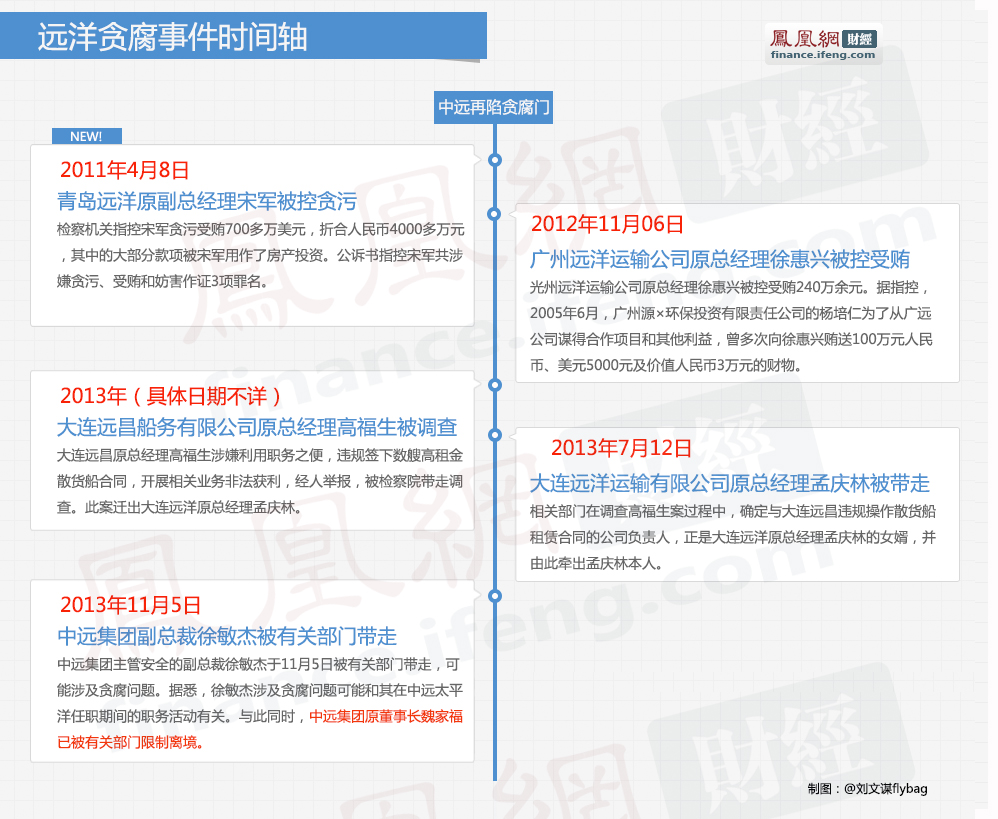998x819 pixels.
Task: Click date text 2012年11月06日
Action: [607, 224]
